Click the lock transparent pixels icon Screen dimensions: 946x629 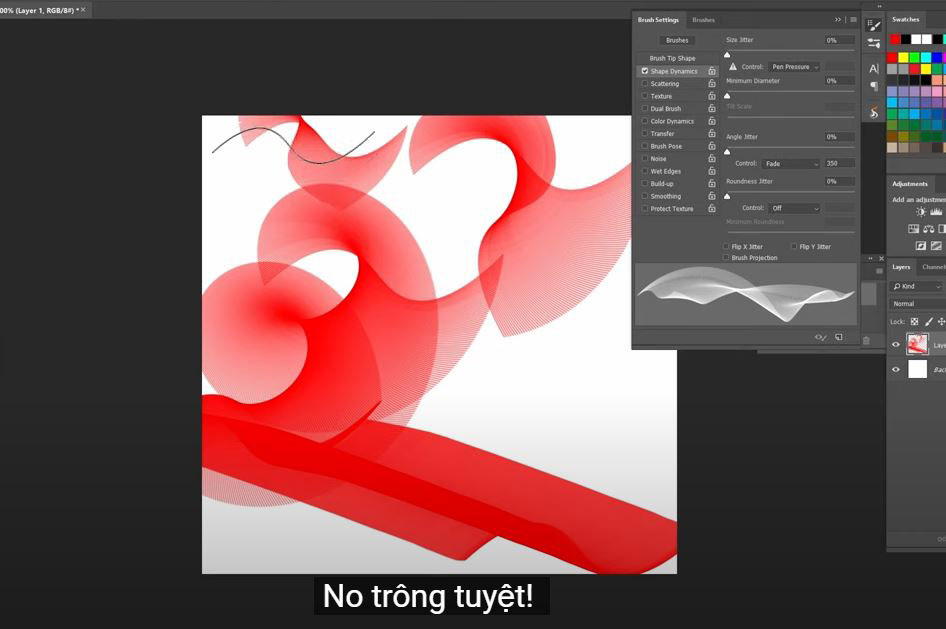(x=915, y=321)
